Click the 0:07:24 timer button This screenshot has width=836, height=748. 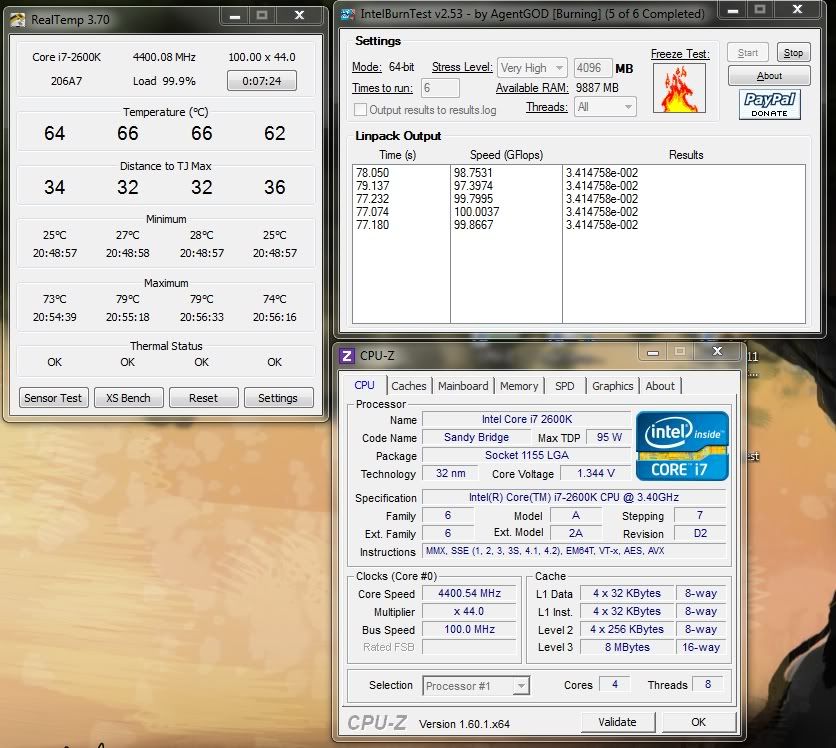click(x=262, y=81)
